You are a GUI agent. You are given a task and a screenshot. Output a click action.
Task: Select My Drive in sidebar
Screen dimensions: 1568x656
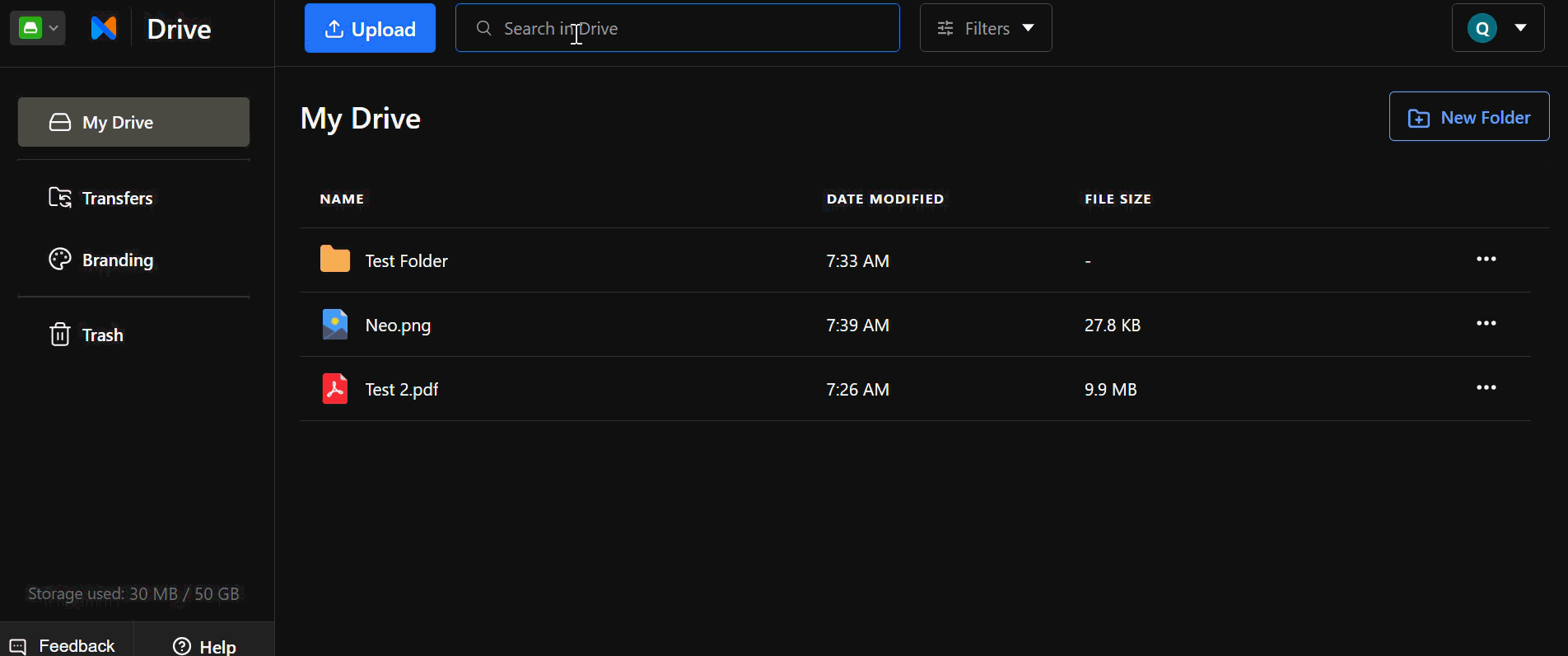tap(133, 122)
